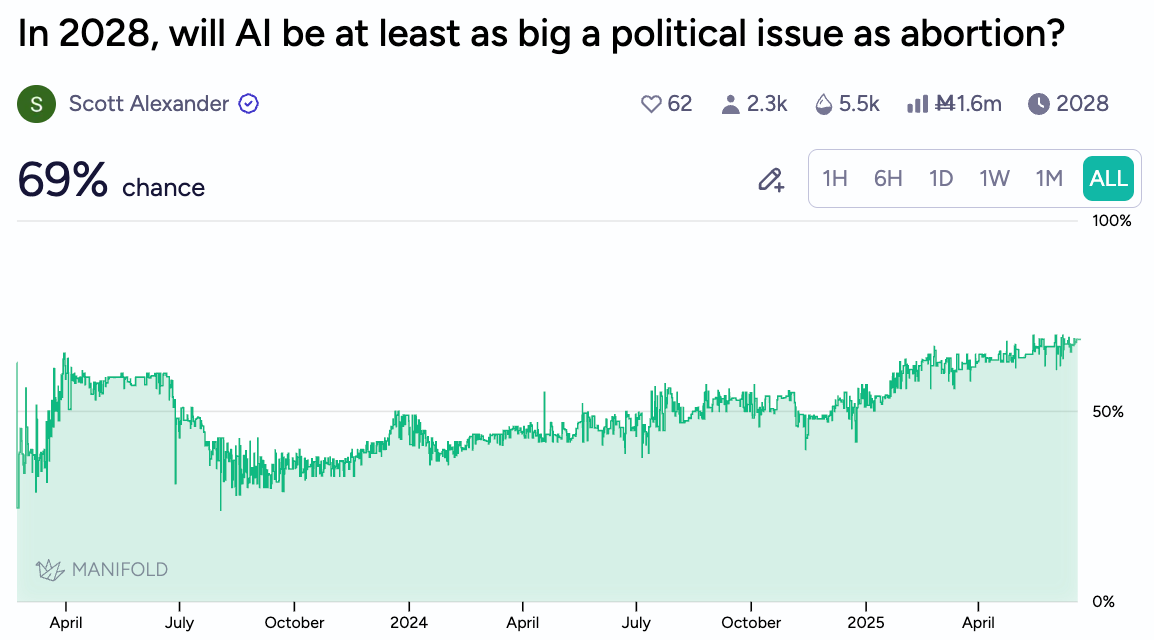The image size is (1154, 640).
Task: Click the volume bar chart icon
Action: pos(917,104)
